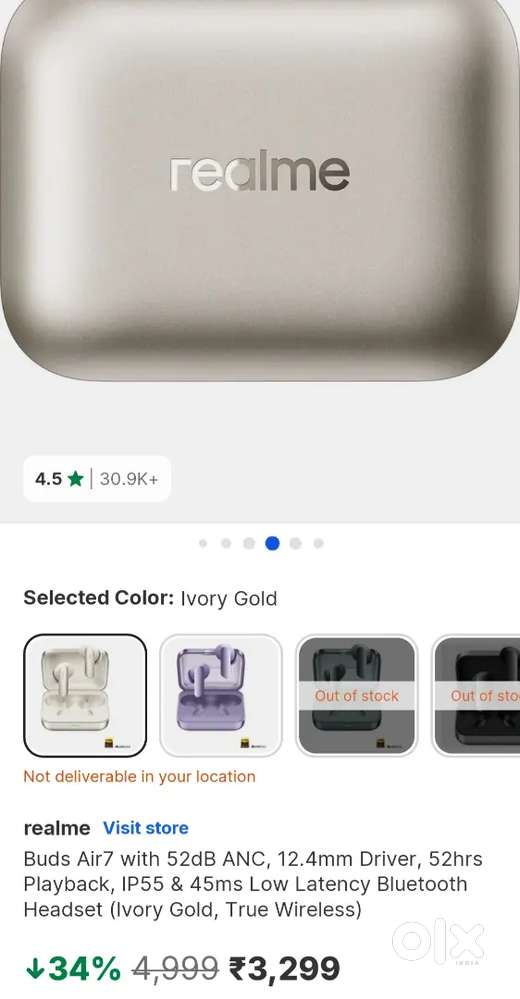This screenshot has width=520, height=999.
Task: Select the Ivory Gold color swatch
Action: tap(85, 695)
